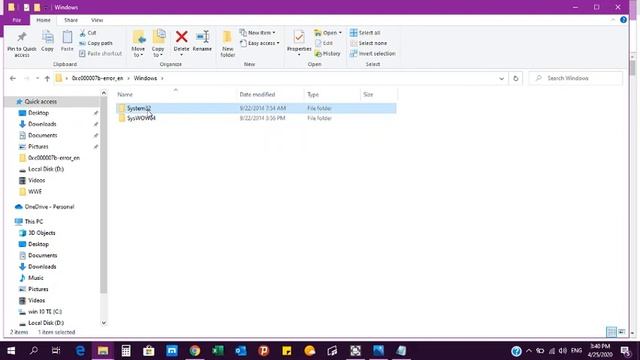
Task: Open Excel from the taskbar
Action: point(218,351)
